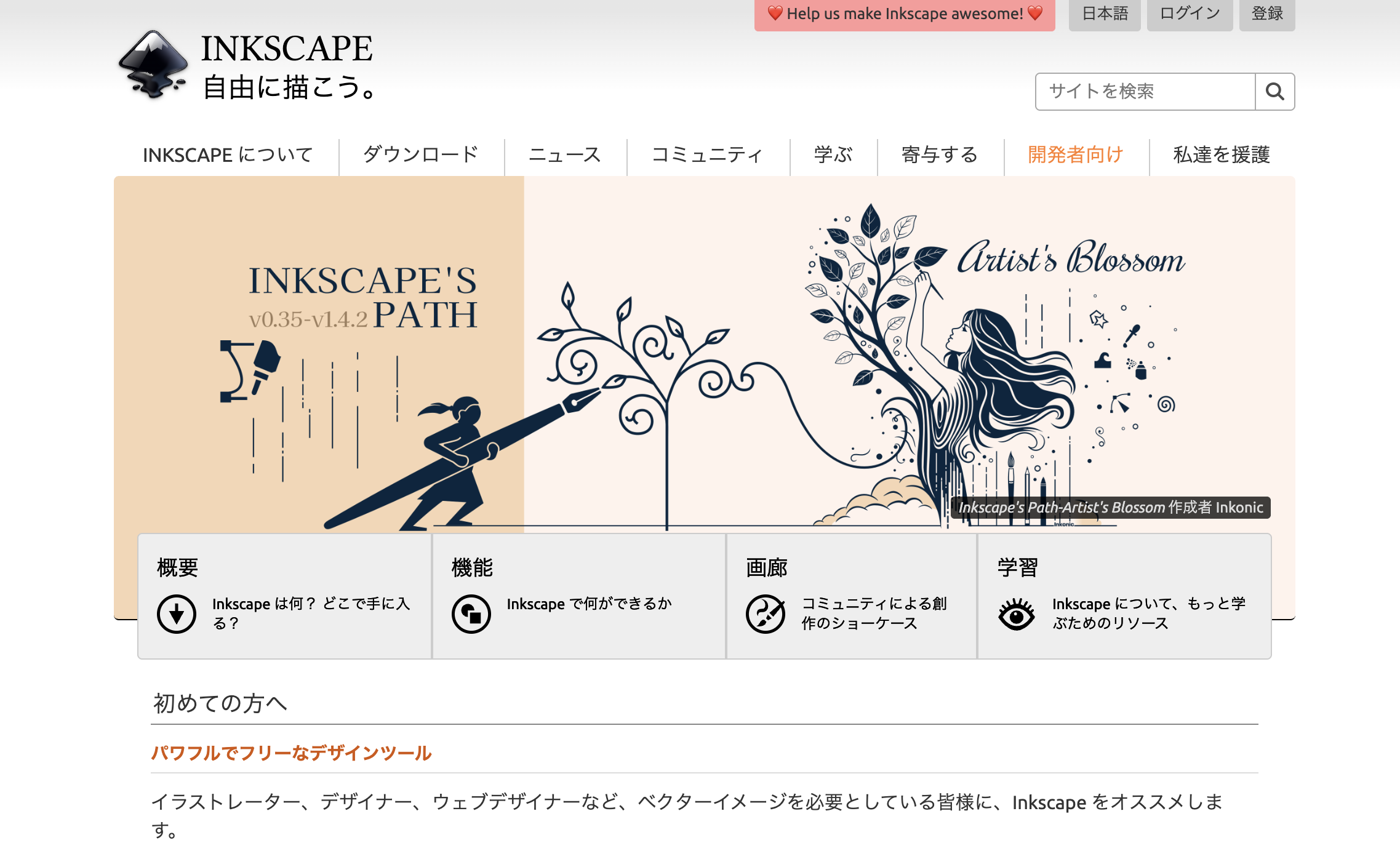Click 'コミュニティによる創作のショーケース' text

(874, 613)
